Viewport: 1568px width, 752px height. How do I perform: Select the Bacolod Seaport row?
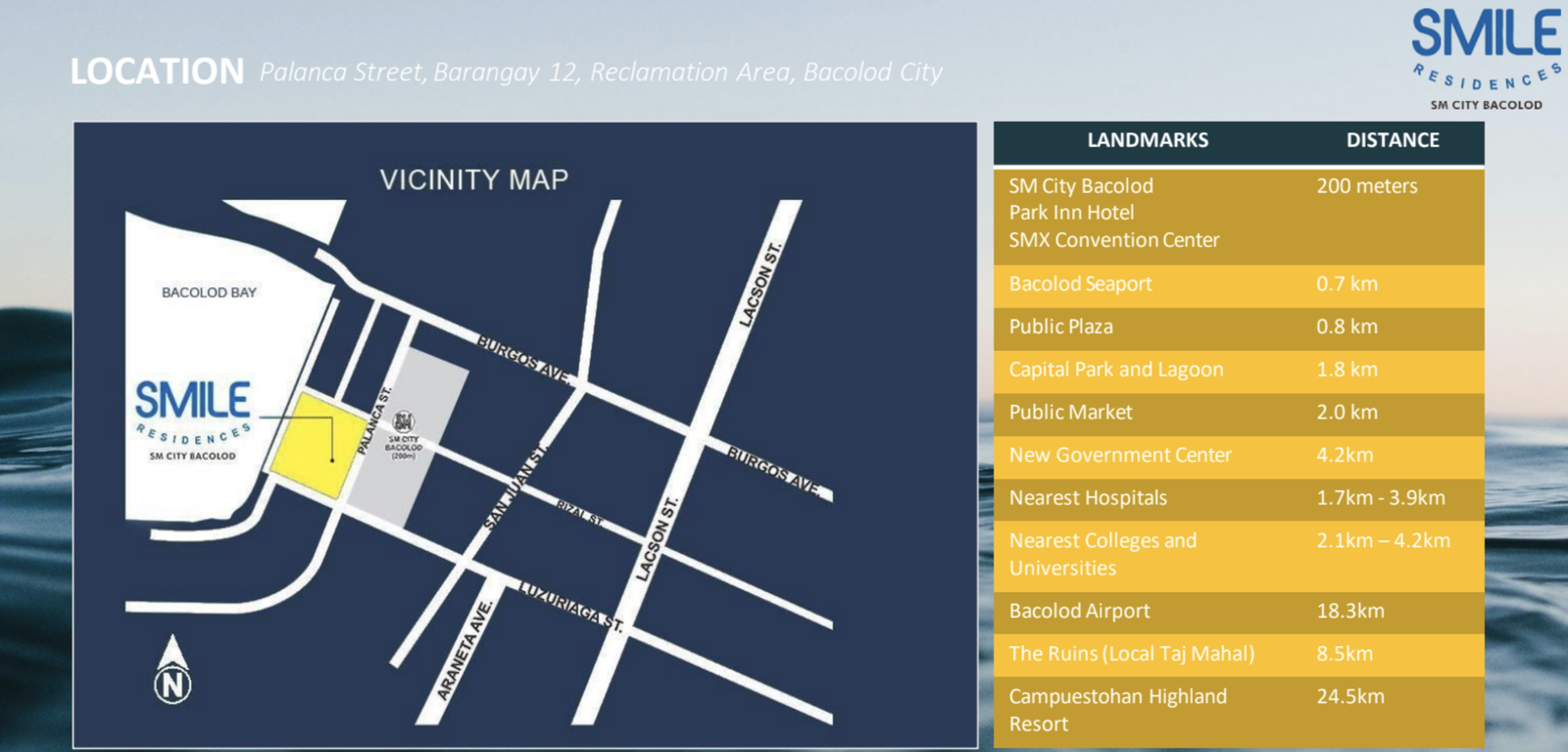pyautogui.click(x=1239, y=284)
